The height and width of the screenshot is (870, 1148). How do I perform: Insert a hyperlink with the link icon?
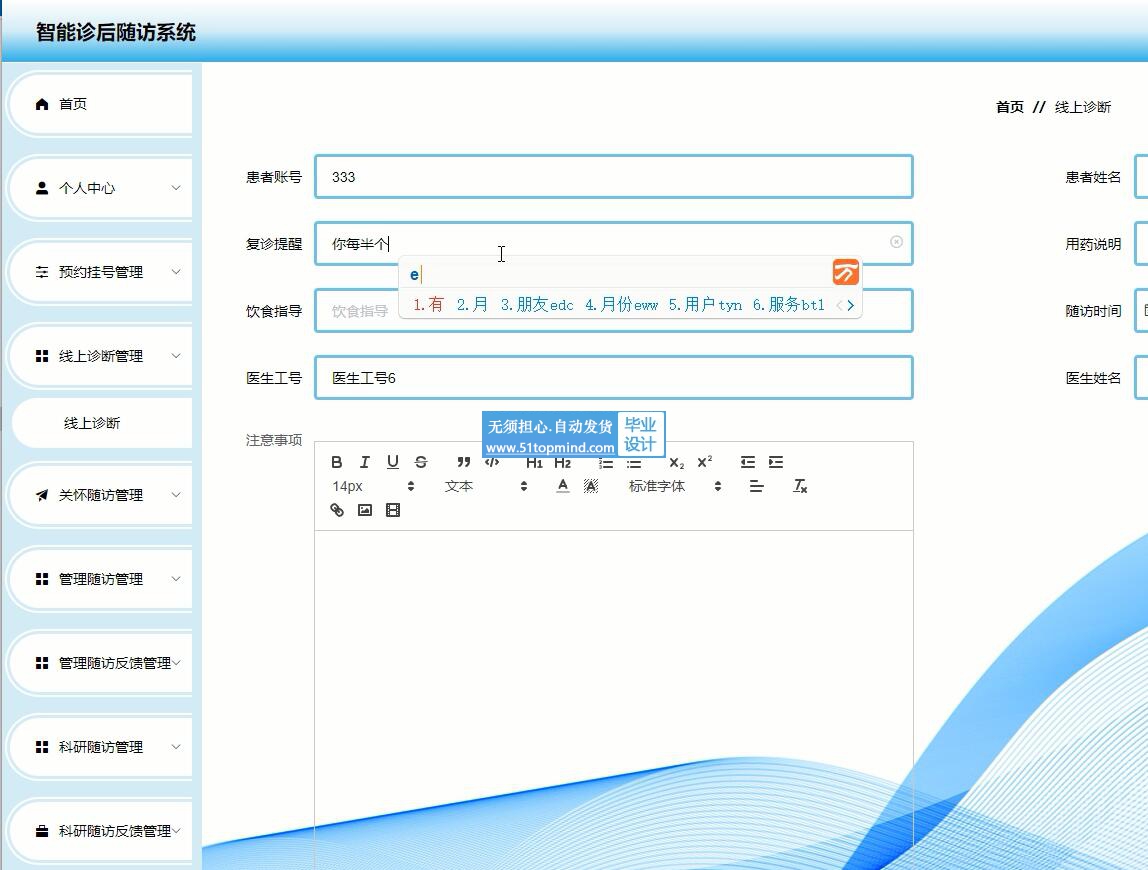(337, 510)
